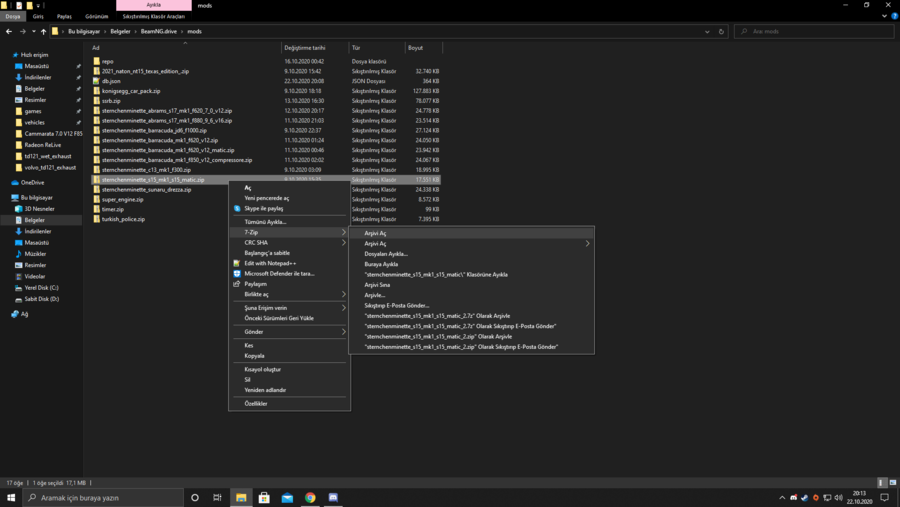
Task: Select Buraya Ayıkla in 7-Zip submenu
Action: click(381, 264)
